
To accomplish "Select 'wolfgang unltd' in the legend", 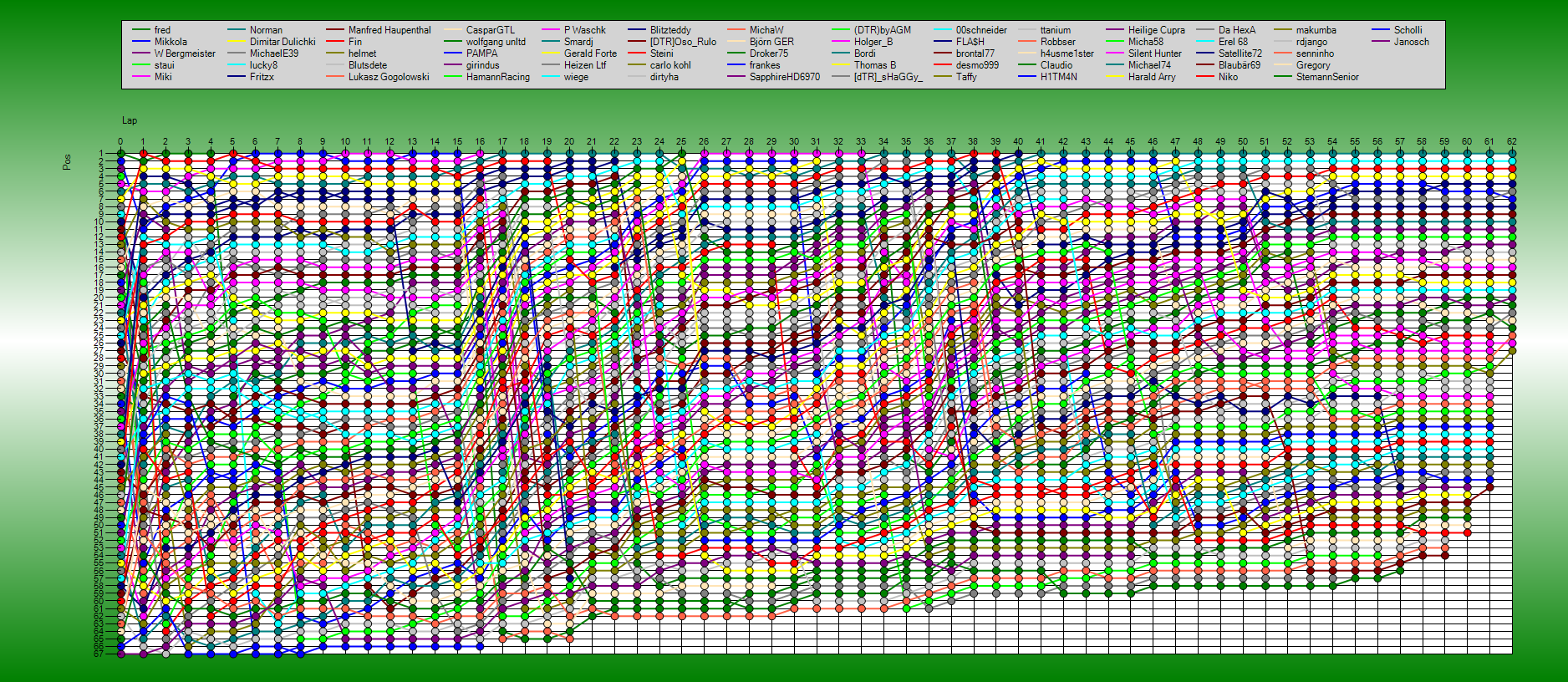I will point(496,42).
